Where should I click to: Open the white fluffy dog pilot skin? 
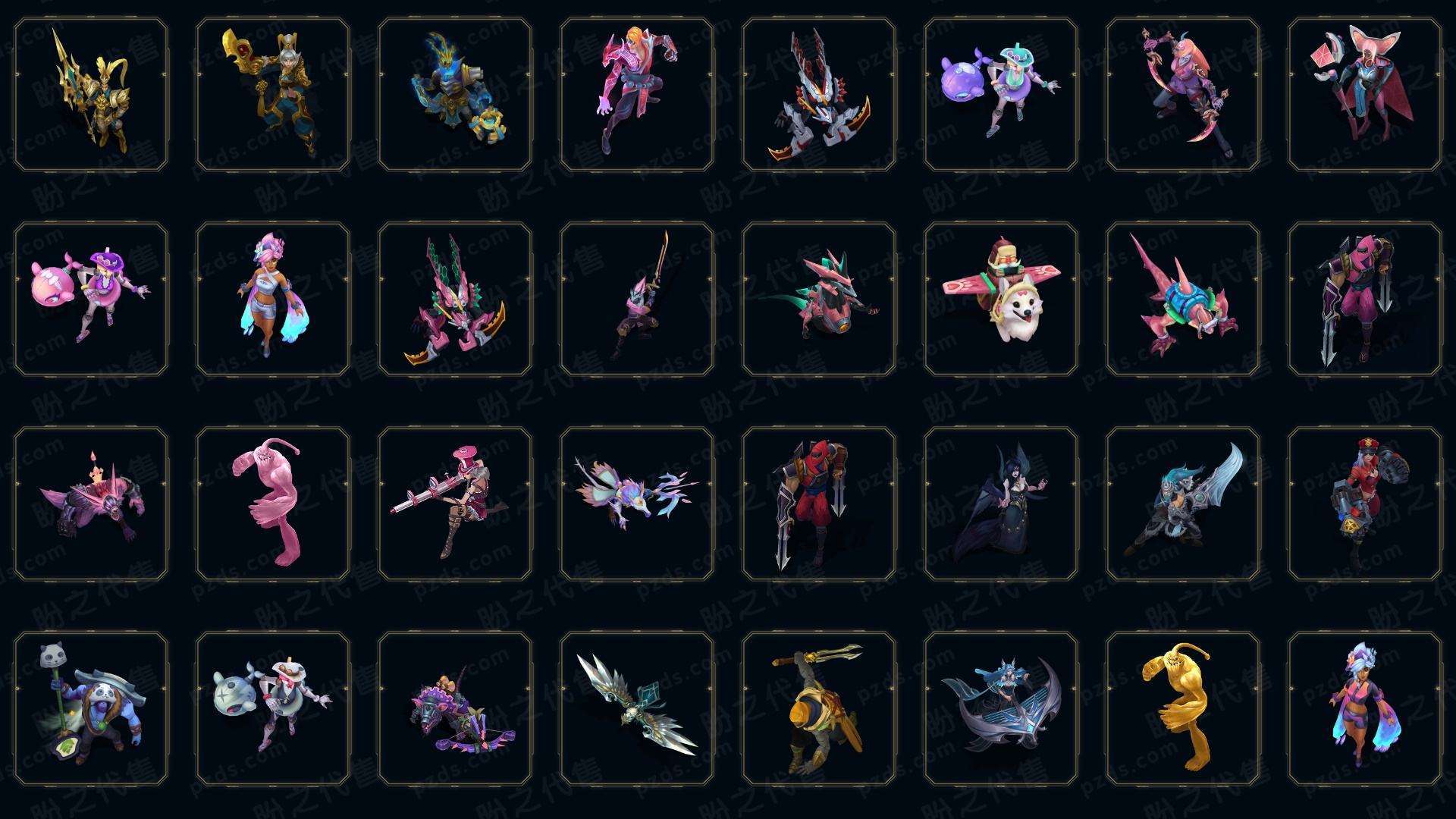click(1001, 299)
